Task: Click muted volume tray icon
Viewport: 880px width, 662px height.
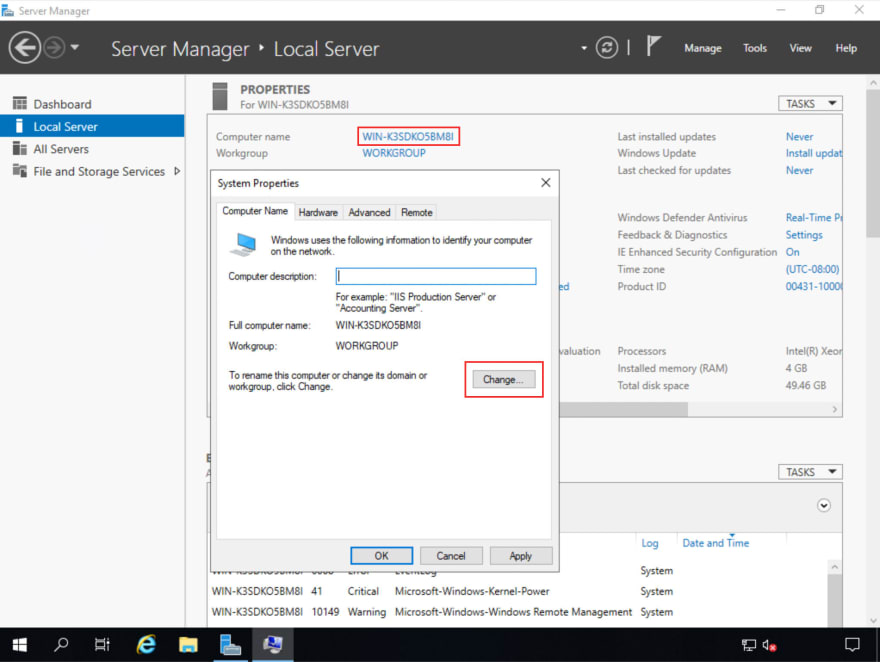Action: point(769,645)
